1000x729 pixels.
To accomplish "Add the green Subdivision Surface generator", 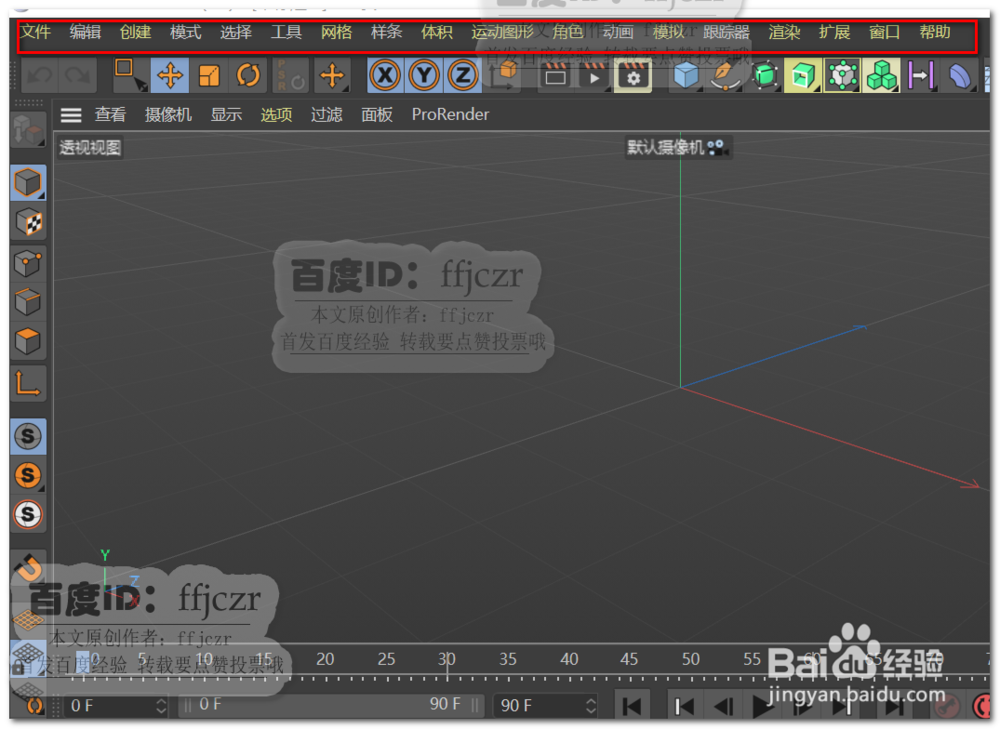I will pos(765,76).
